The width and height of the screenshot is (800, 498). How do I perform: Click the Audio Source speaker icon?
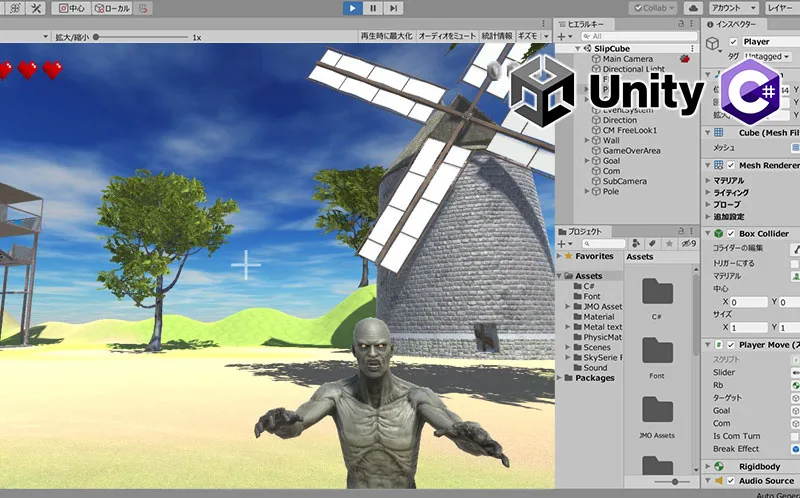point(718,481)
